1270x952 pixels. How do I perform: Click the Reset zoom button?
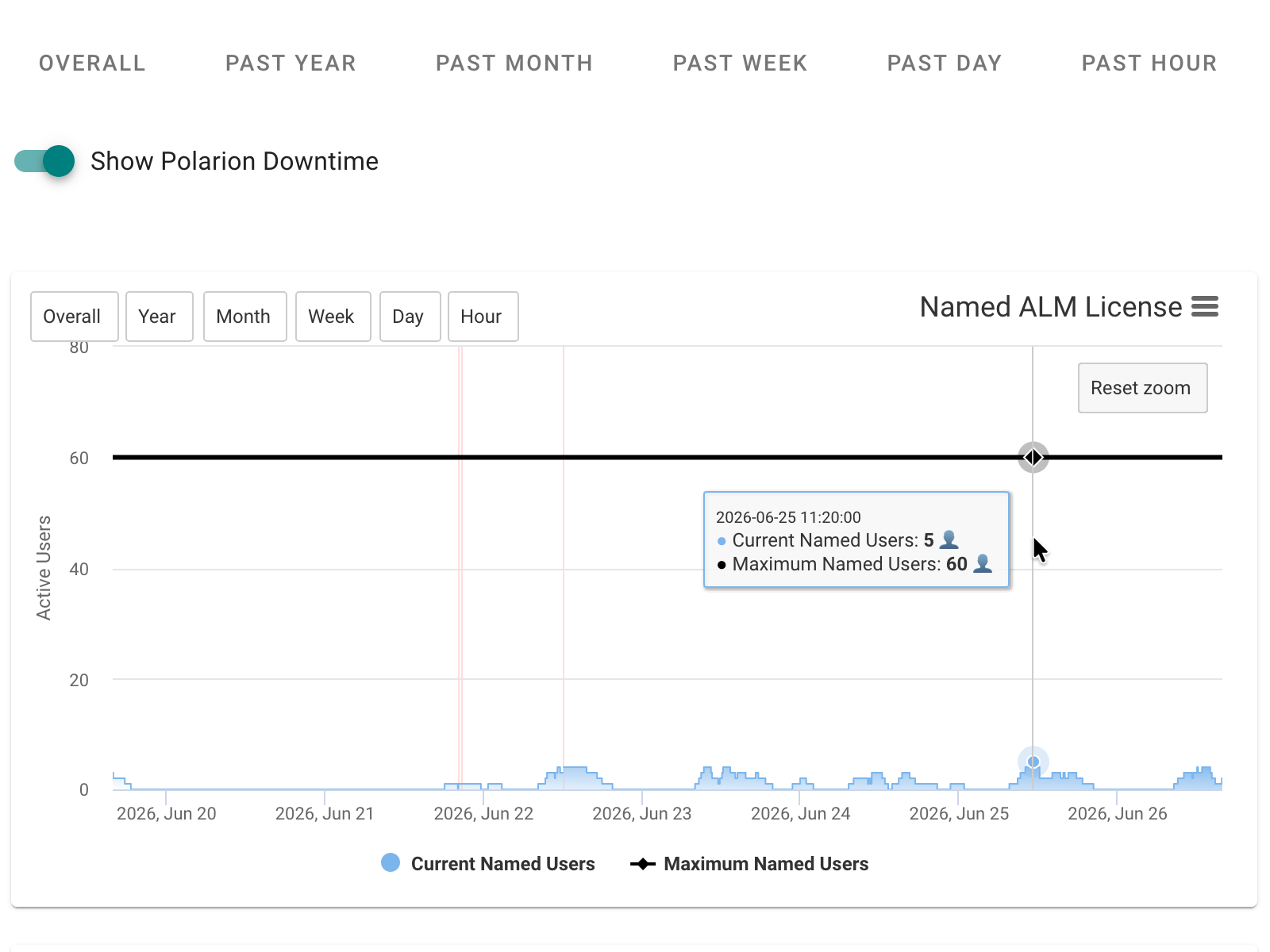pyautogui.click(x=1143, y=388)
